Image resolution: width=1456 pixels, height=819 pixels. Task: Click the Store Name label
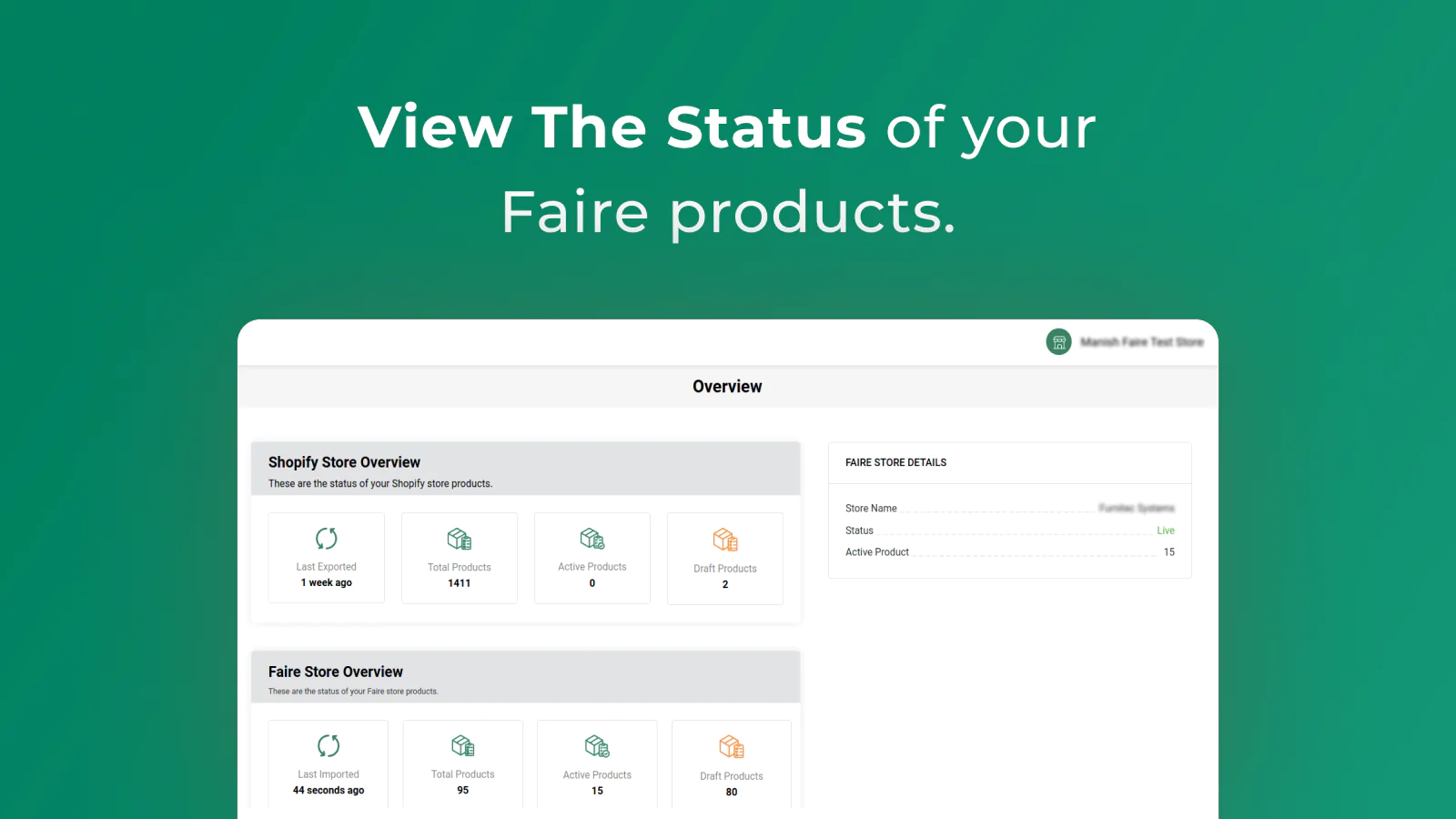pos(871,509)
